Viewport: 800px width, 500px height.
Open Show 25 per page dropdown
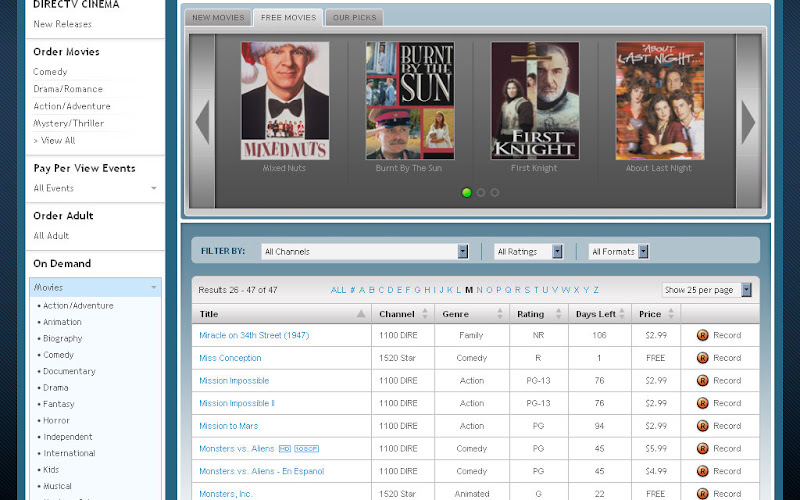coord(707,290)
